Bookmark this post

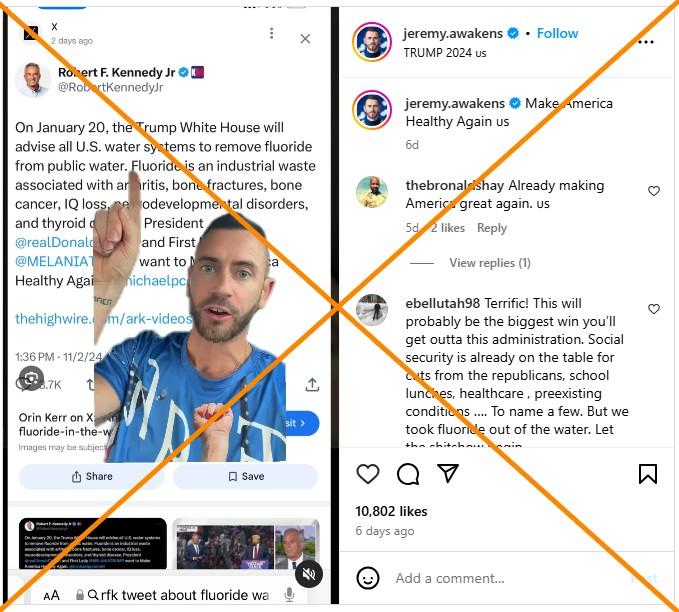coord(648,473)
